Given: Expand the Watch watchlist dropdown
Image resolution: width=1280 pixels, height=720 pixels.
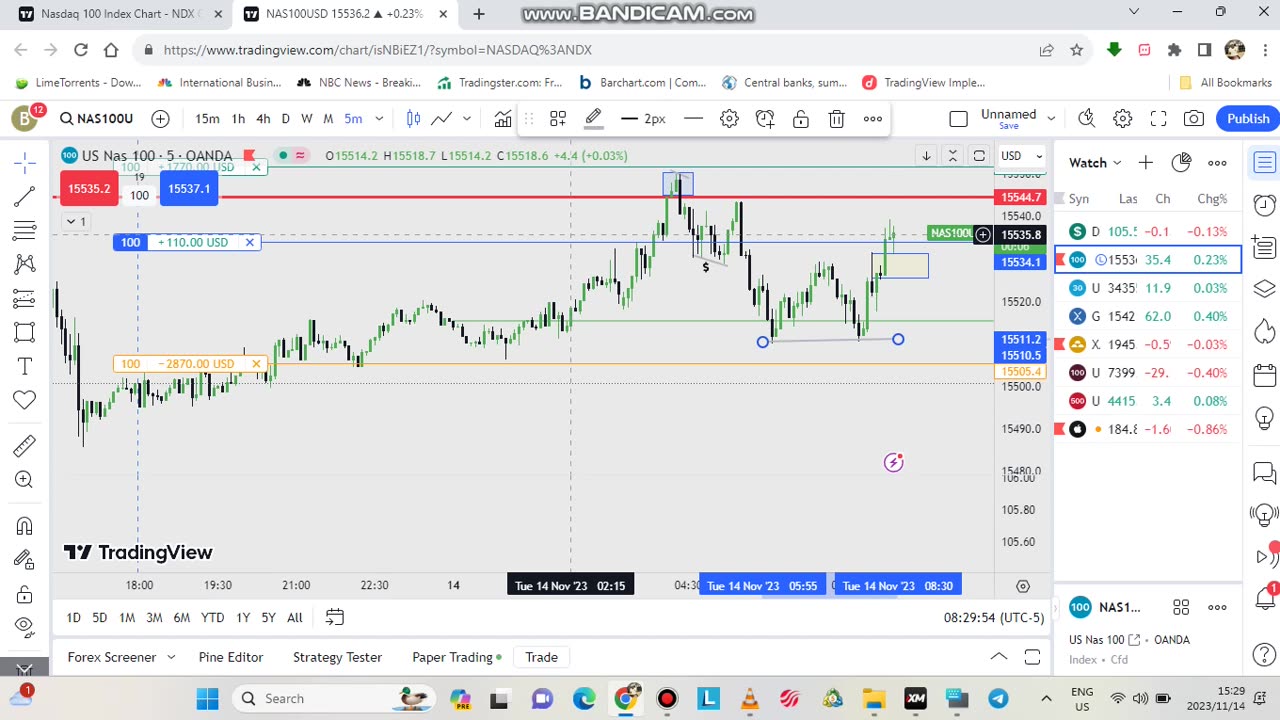Looking at the screenshot, I should point(1095,163).
